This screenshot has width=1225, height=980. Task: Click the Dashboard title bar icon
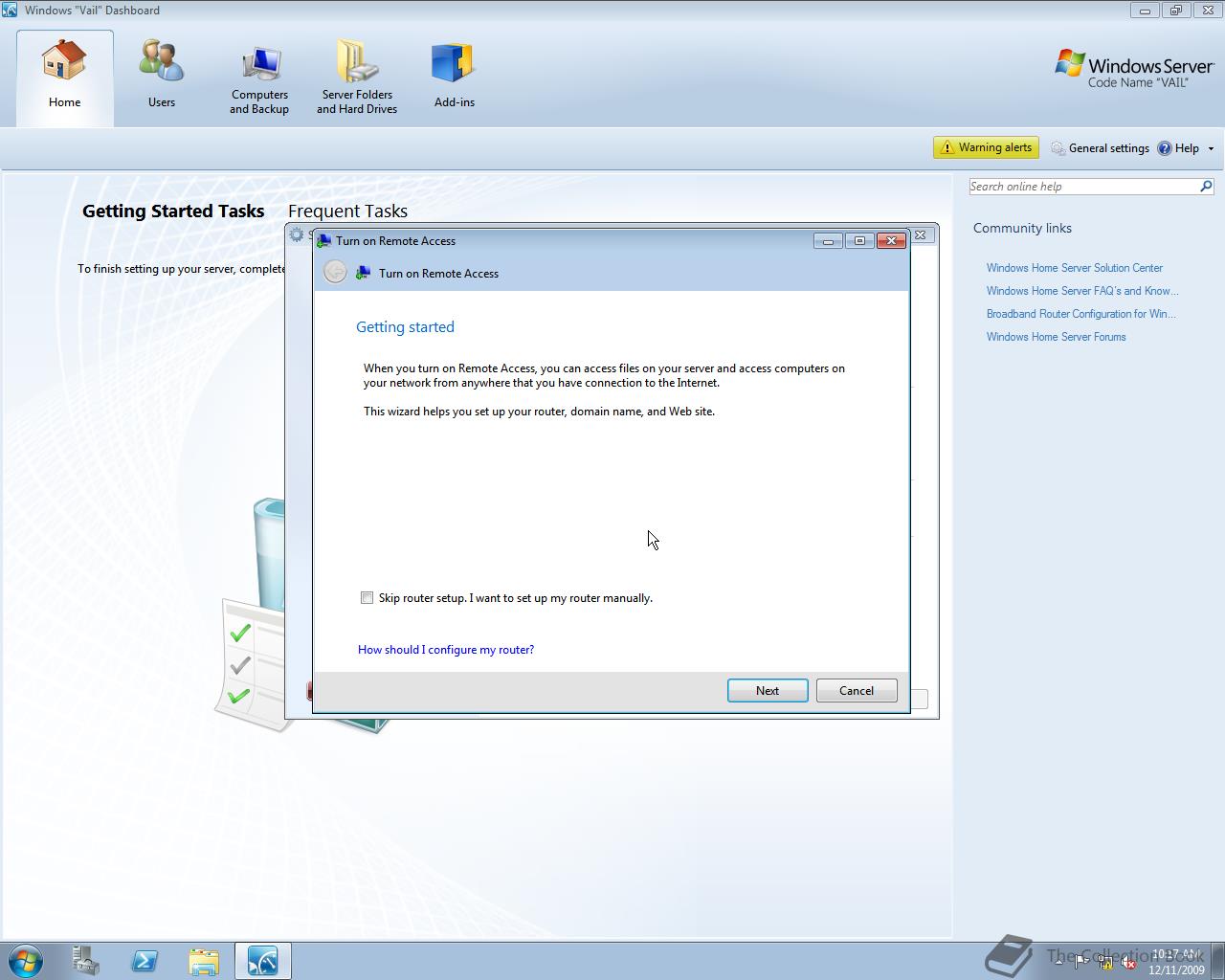(x=10, y=11)
